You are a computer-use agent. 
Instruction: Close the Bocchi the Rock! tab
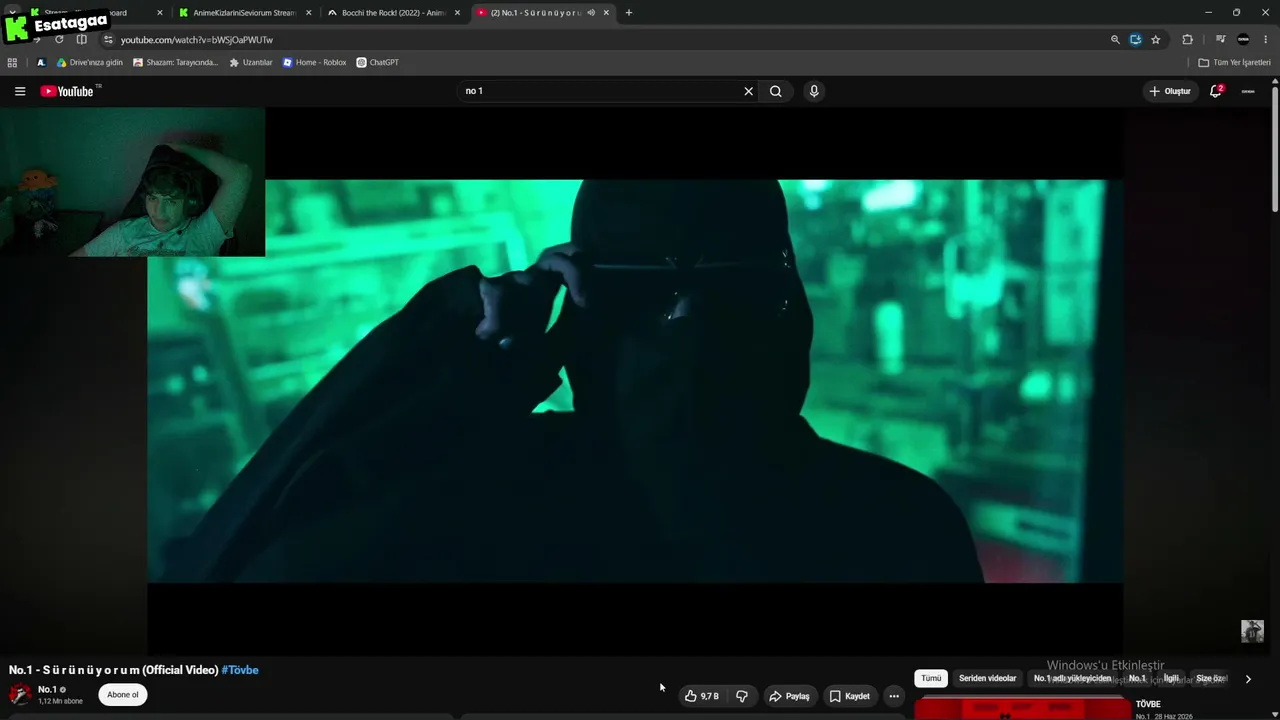(x=457, y=13)
